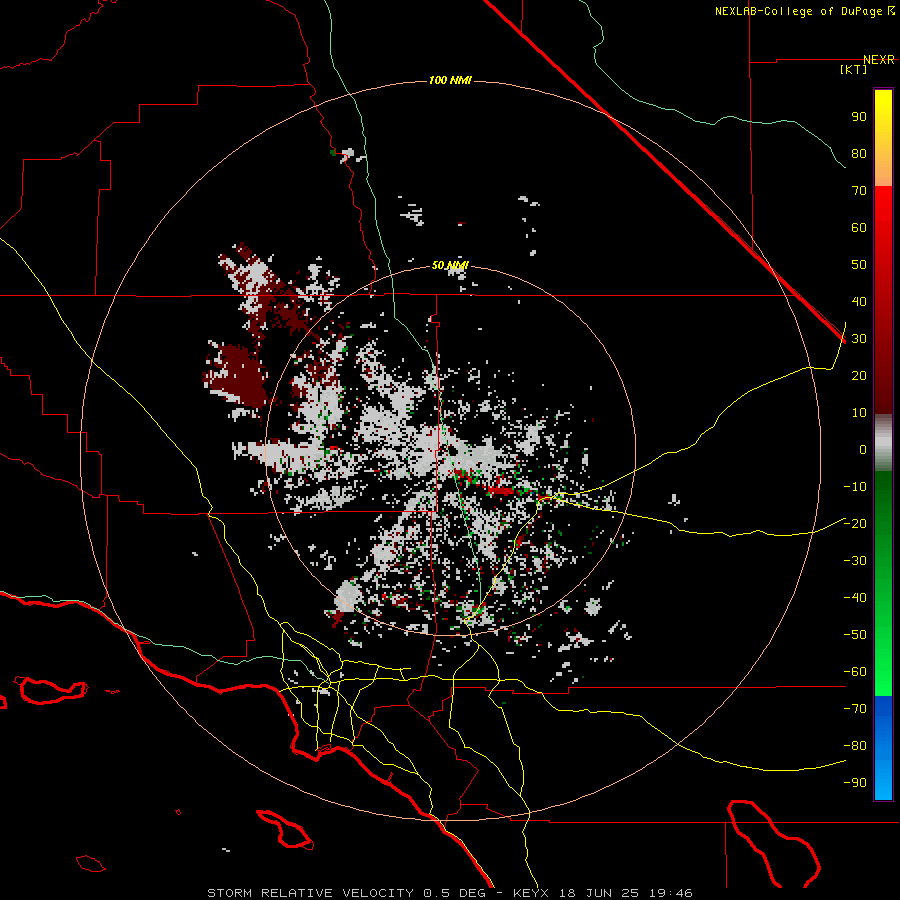900x900 pixels.
Task: Click the blue bottom section of the velocity color bar
Action: 883,747
